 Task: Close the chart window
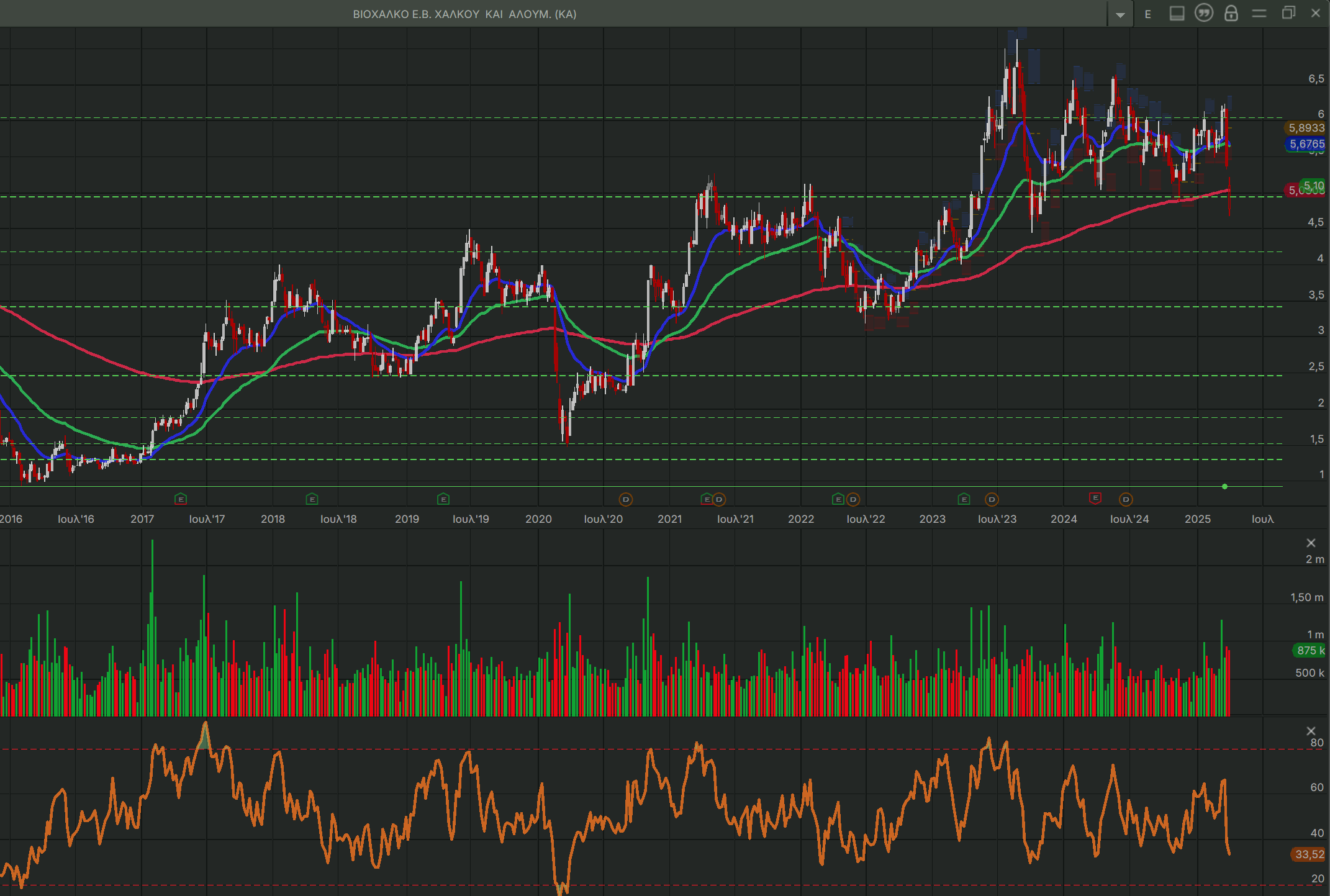(1316, 13)
